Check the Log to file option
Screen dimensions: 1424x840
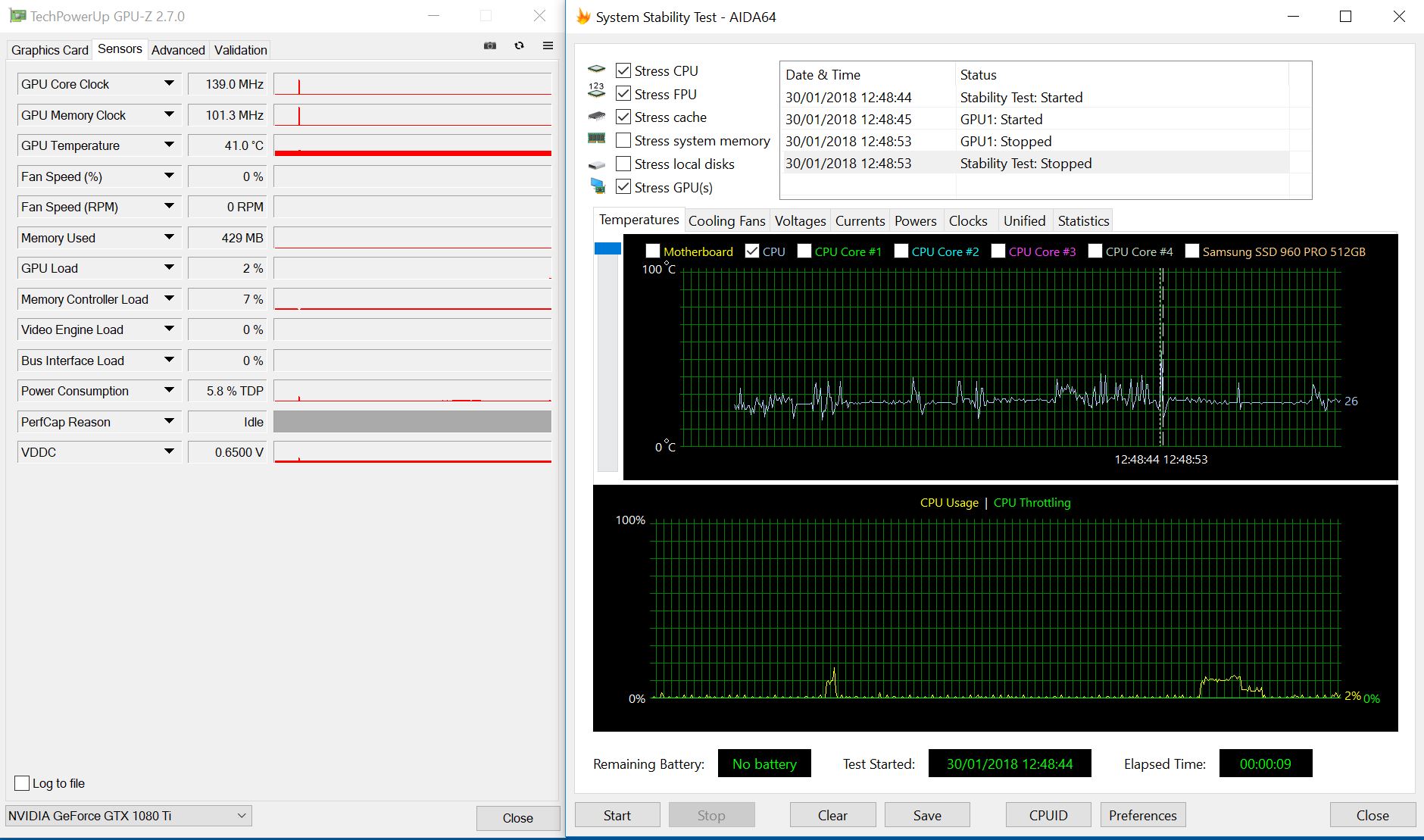tap(23, 783)
